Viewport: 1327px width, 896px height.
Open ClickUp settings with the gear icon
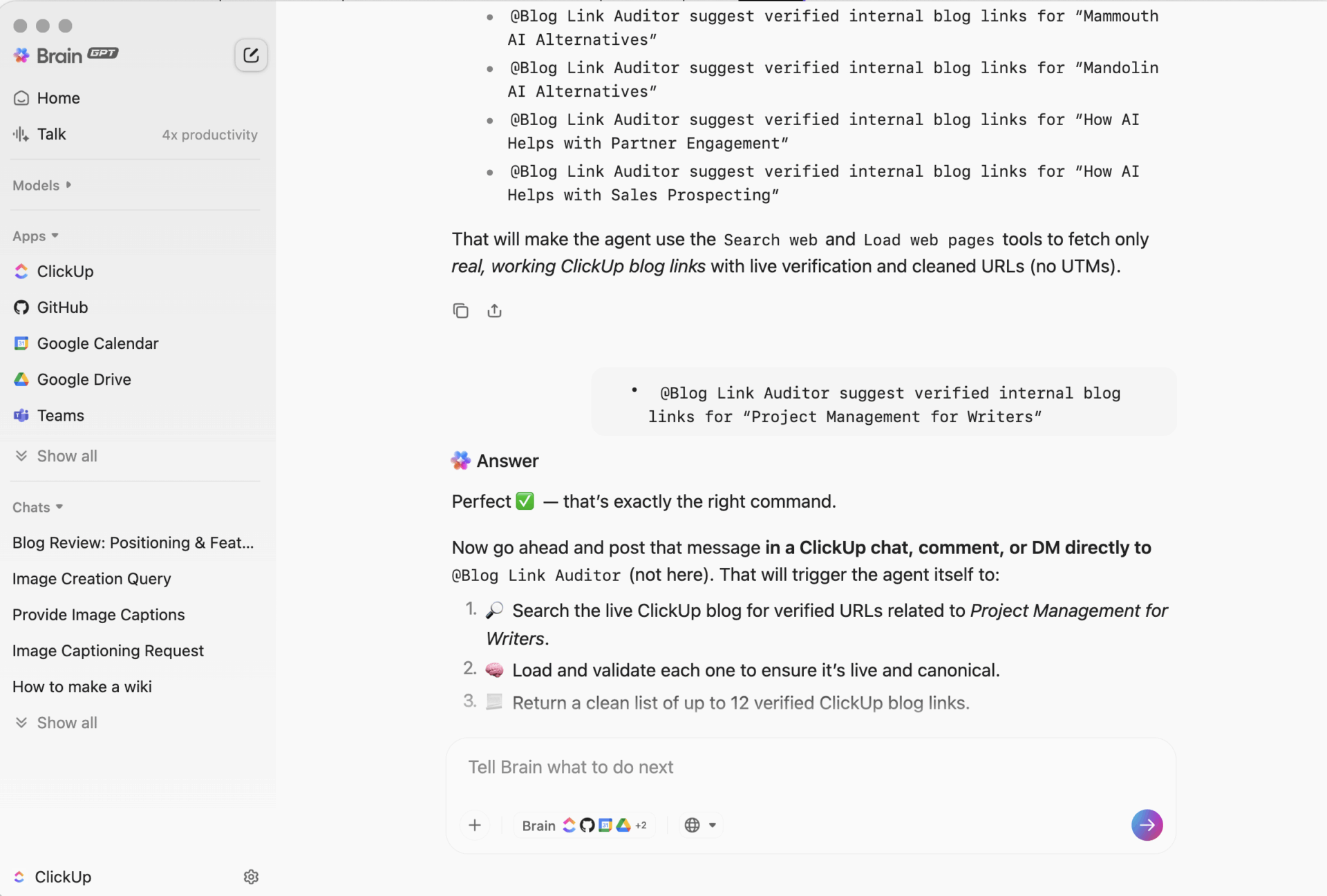251,877
